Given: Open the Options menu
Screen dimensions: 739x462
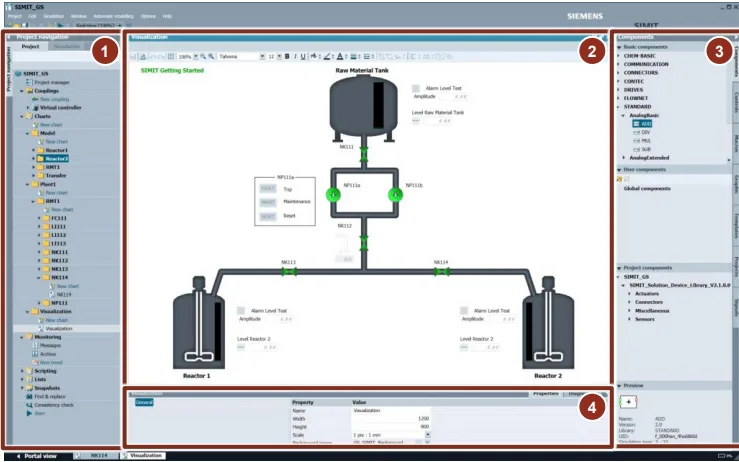Looking at the screenshot, I should point(148,16).
